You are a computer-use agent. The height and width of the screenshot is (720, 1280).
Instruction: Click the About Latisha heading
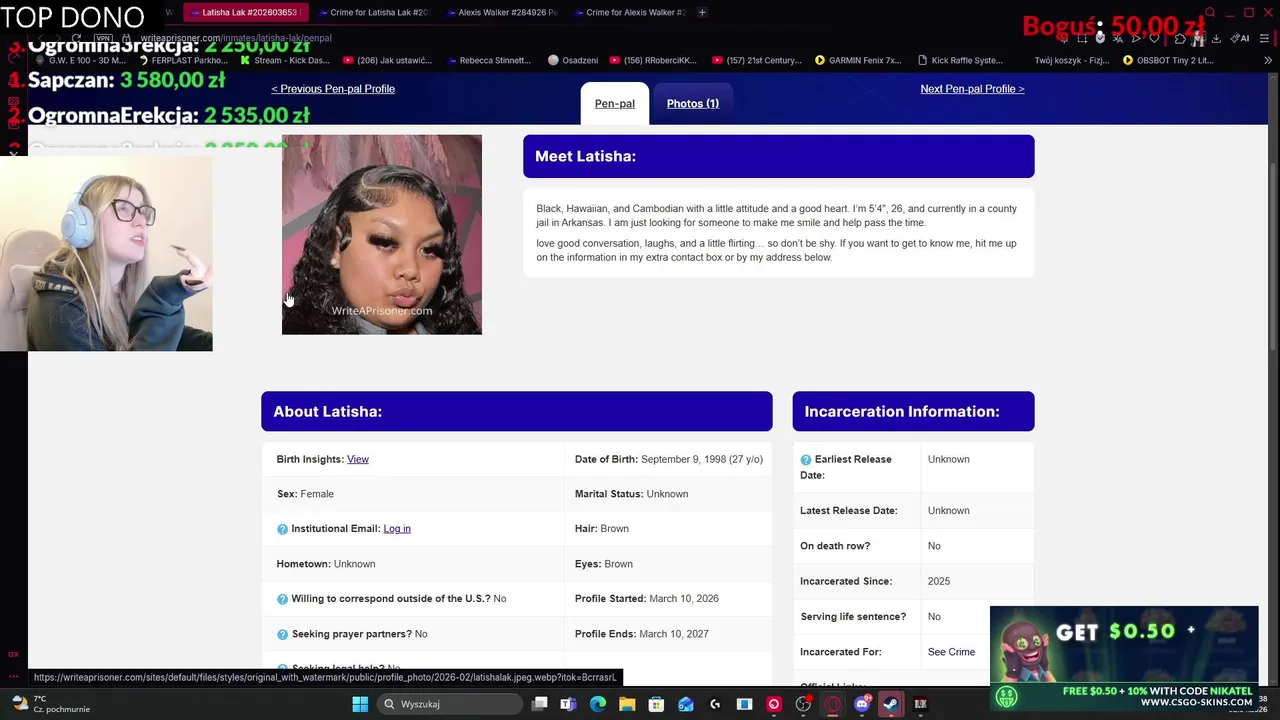tap(328, 412)
